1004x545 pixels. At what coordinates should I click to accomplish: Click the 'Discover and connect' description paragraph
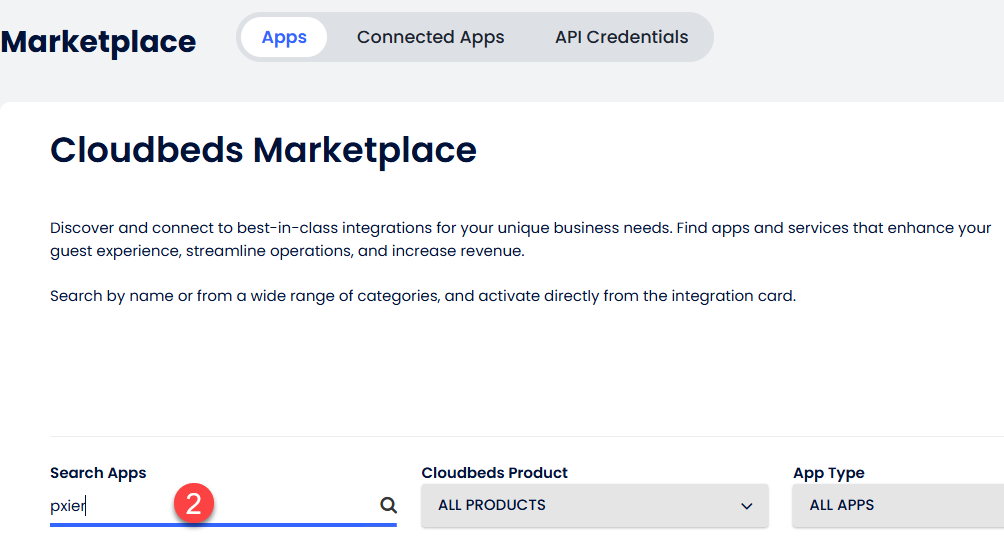tap(520, 228)
